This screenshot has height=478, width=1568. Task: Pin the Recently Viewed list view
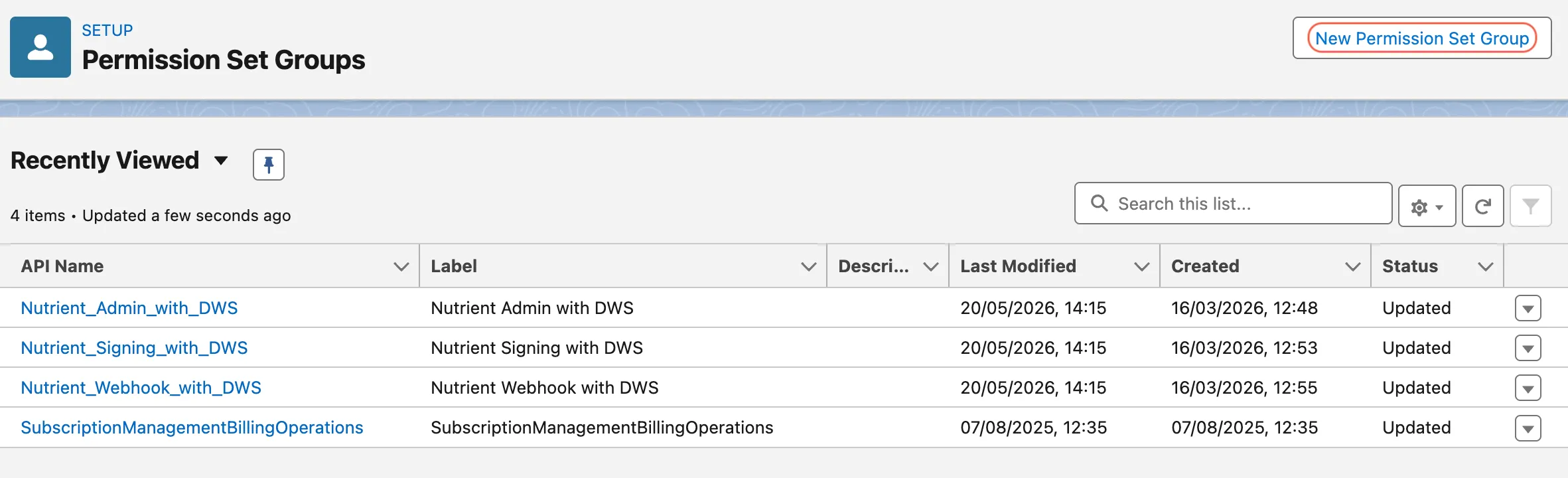269,165
